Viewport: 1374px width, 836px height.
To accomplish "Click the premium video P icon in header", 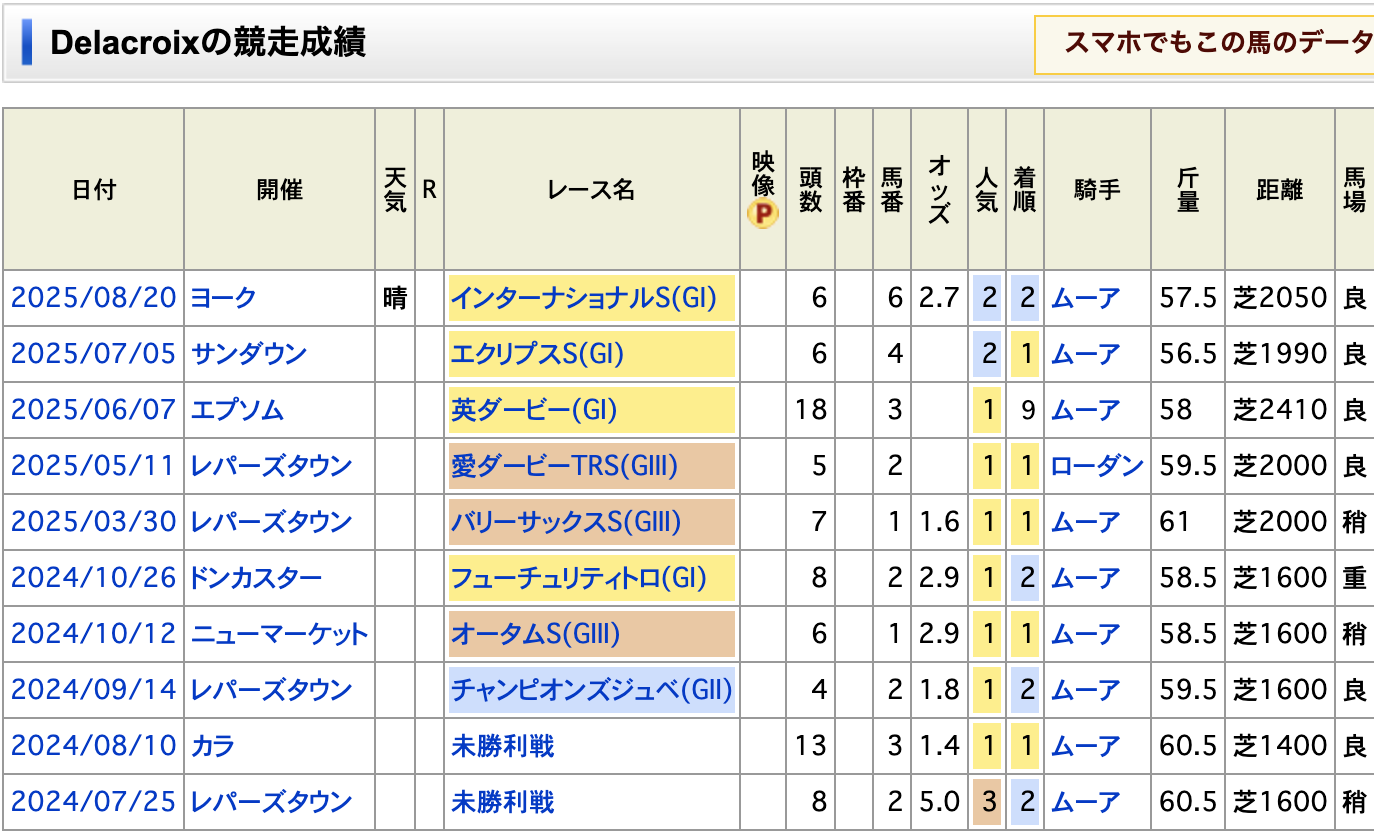I will [x=763, y=214].
